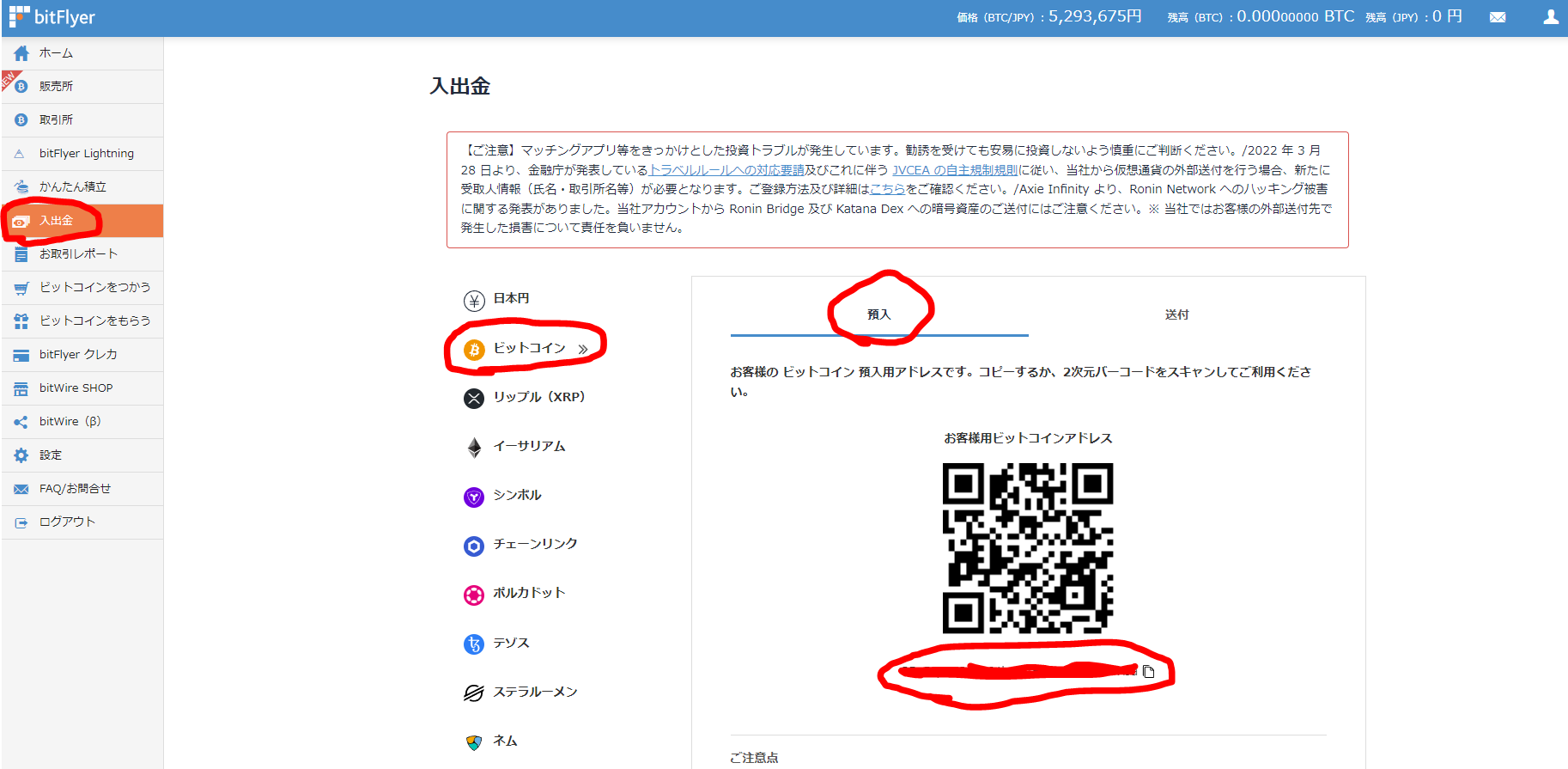Open 取引所 in the sidebar
This screenshot has height=769, width=1568.
pyautogui.click(x=82, y=120)
